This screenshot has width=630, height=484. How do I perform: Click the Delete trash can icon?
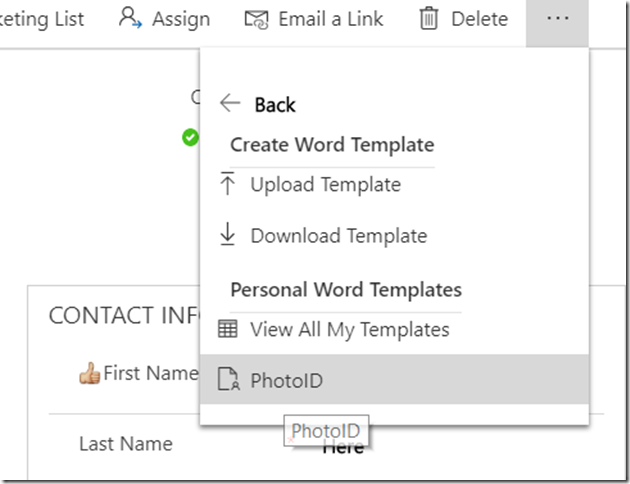click(x=429, y=18)
